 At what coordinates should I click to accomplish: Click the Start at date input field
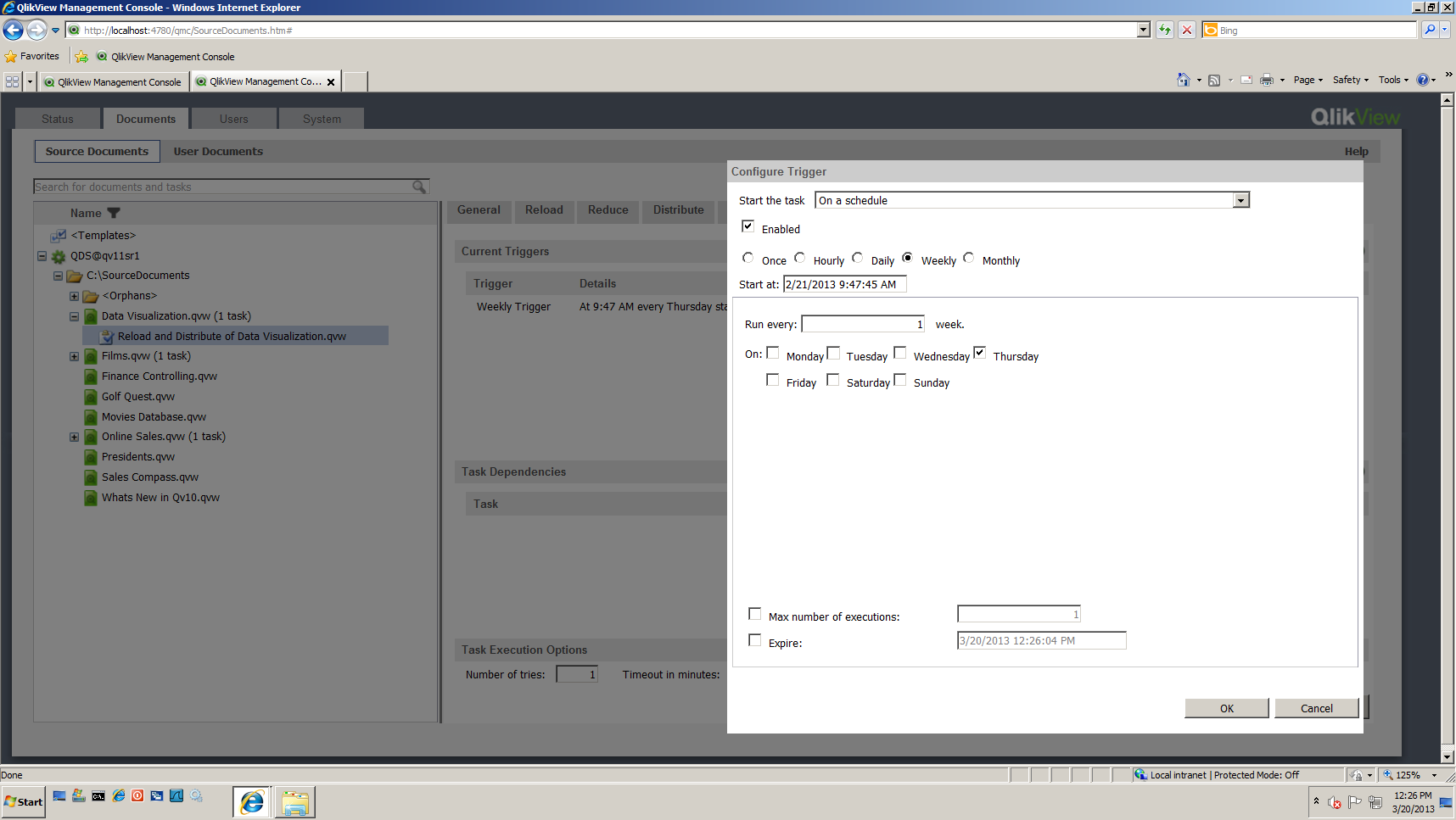844,284
